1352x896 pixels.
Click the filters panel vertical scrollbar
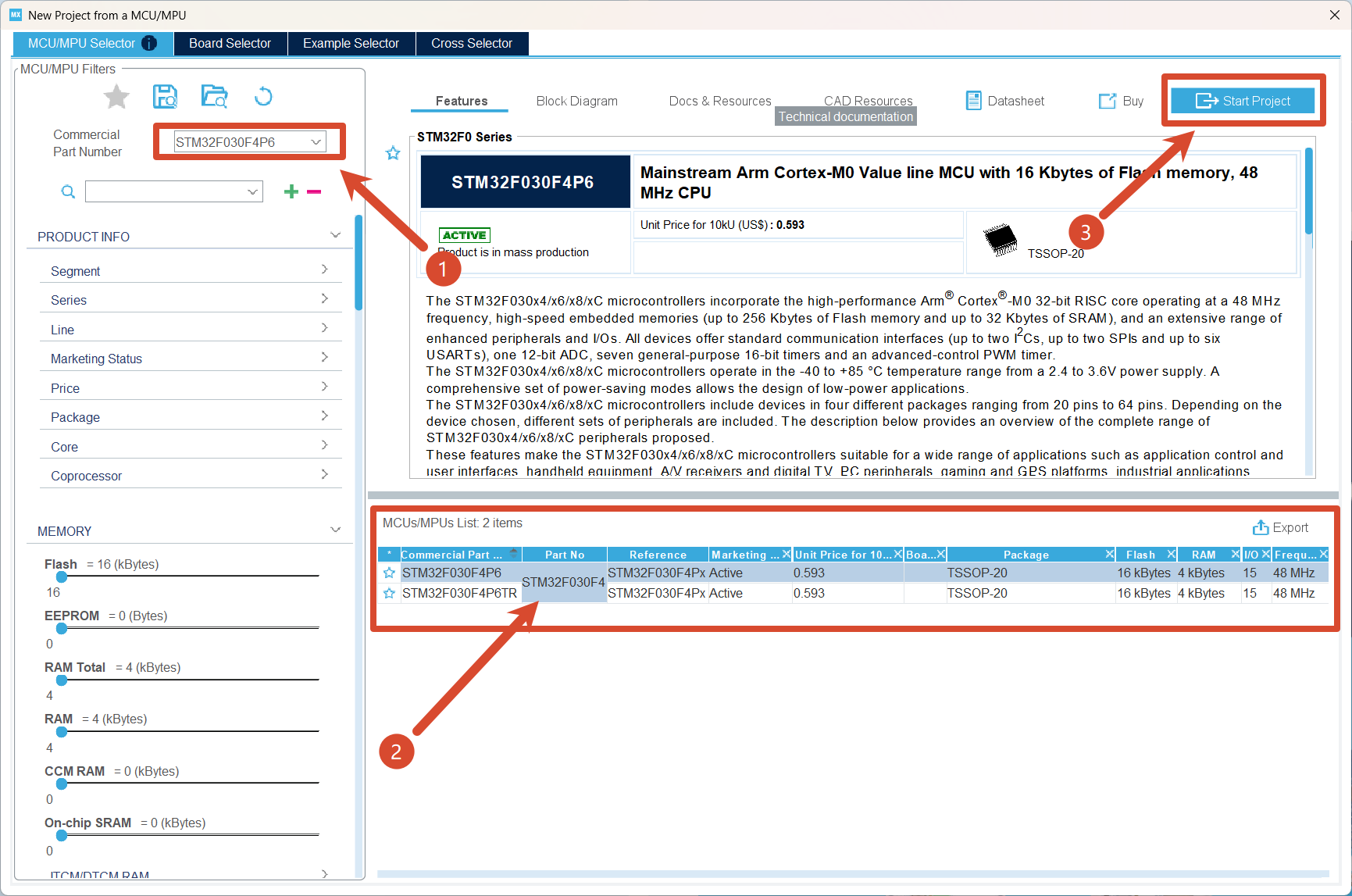[359, 263]
